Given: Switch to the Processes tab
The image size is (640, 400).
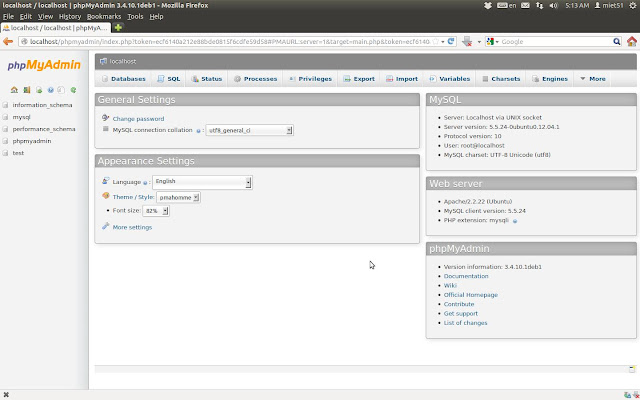Looking at the screenshot, I should point(256,79).
